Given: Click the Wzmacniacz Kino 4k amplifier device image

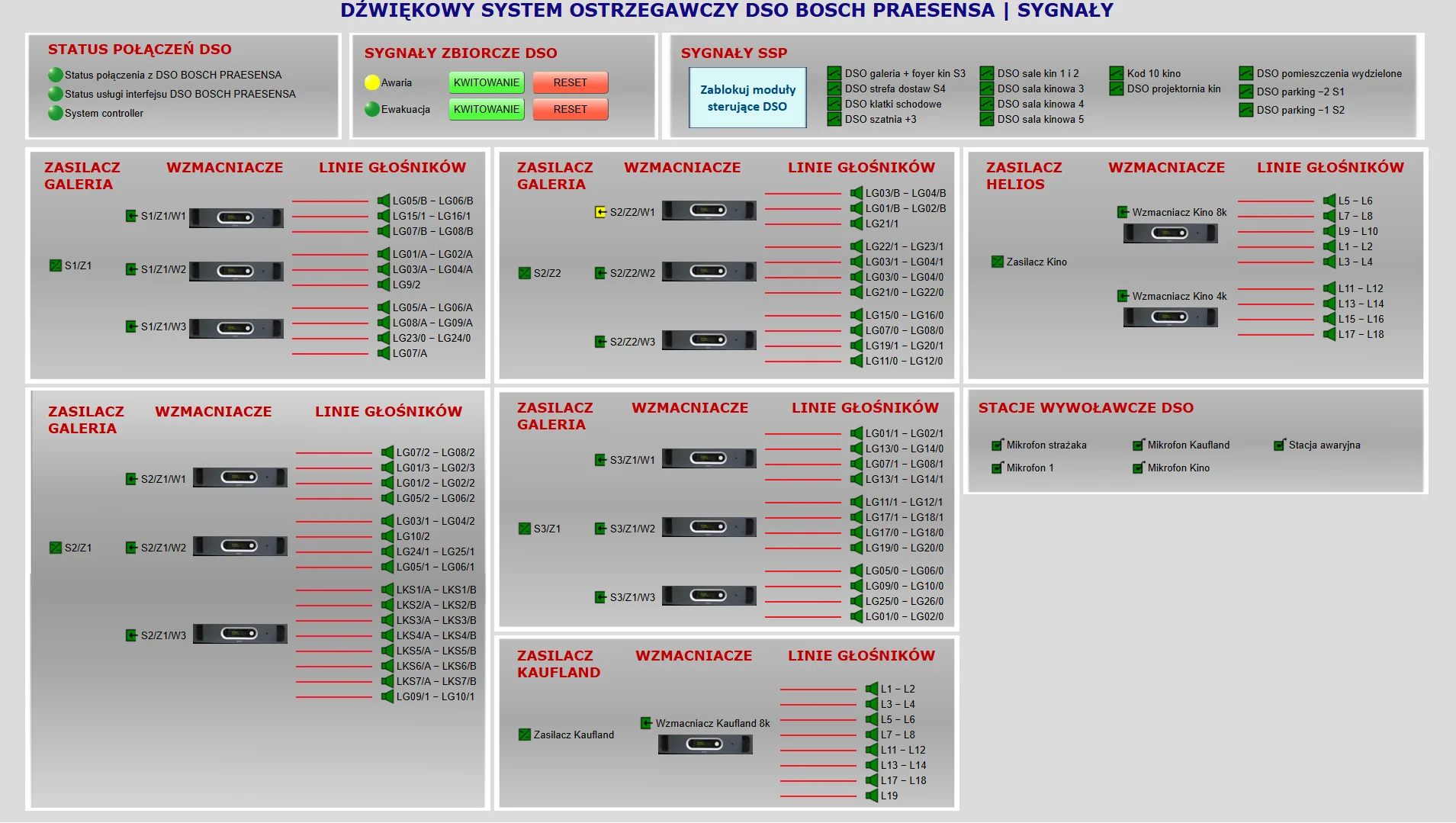Looking at the screenshot, I should pyautogui.click(x=1170, y=317).
